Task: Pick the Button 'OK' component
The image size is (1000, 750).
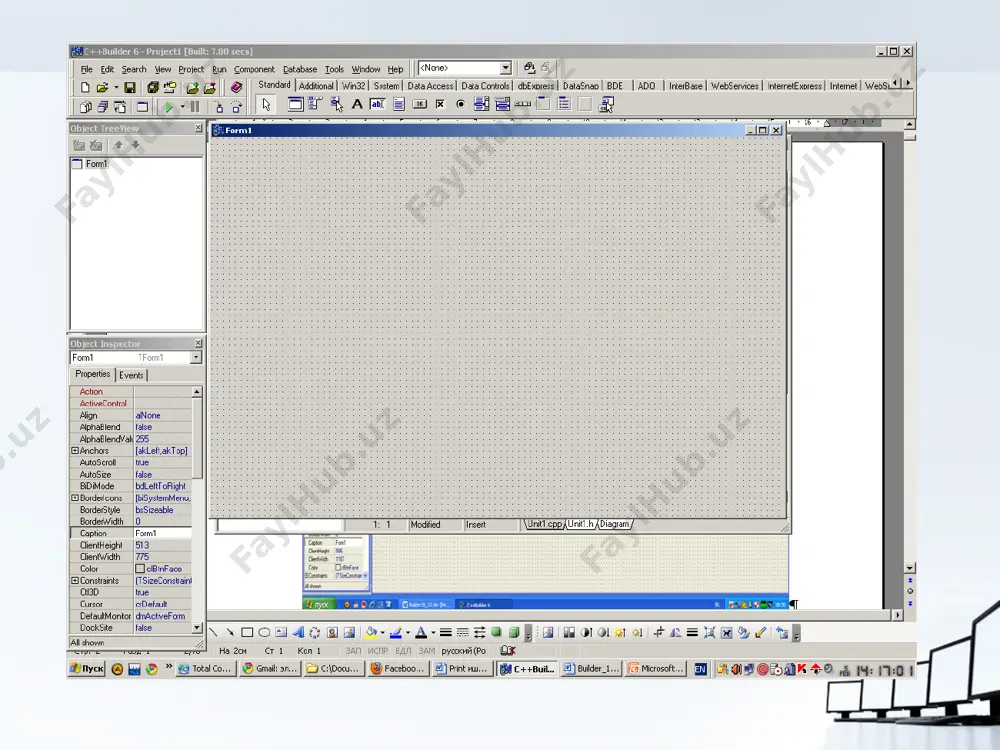Action: click(x=420, y=105)
